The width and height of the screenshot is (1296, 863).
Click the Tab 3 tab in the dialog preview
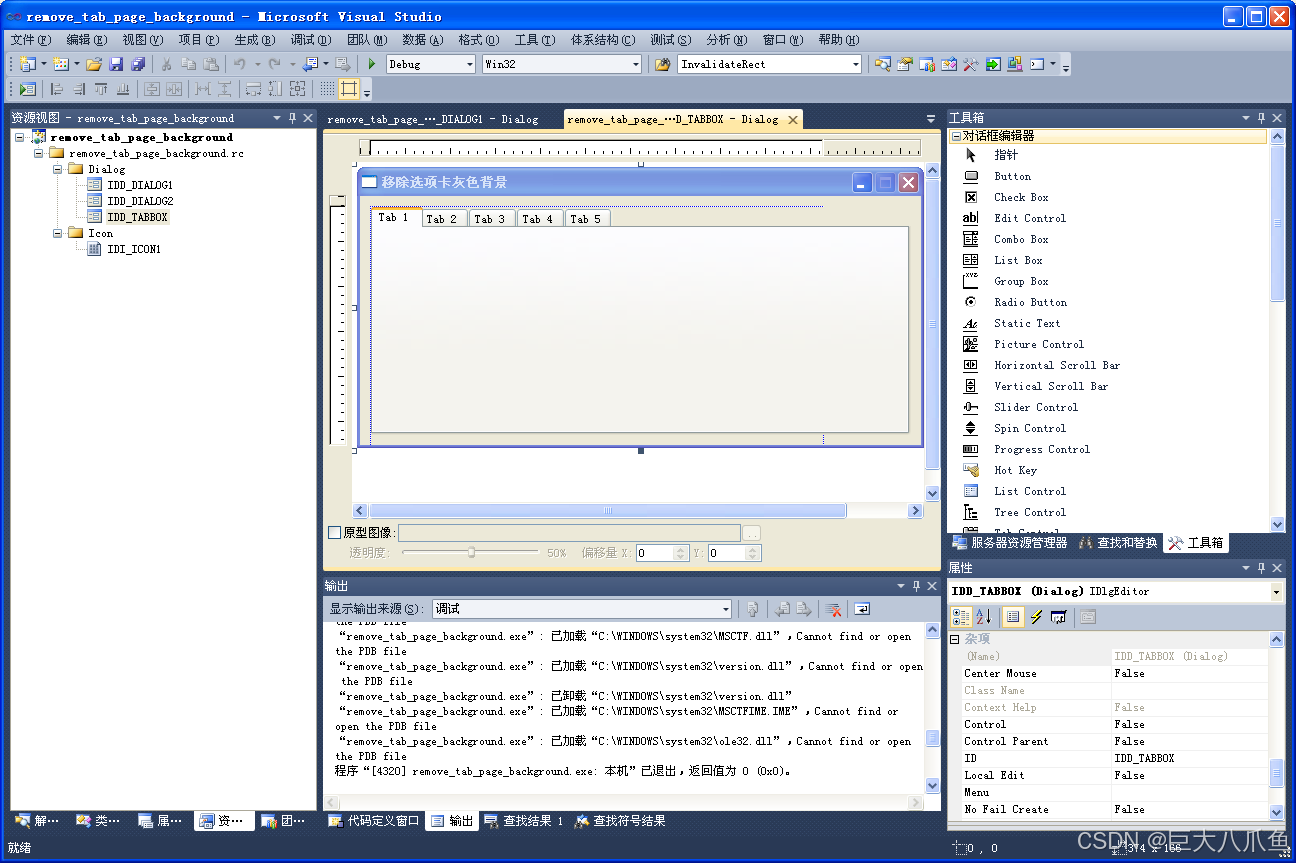tap(490, 219)
